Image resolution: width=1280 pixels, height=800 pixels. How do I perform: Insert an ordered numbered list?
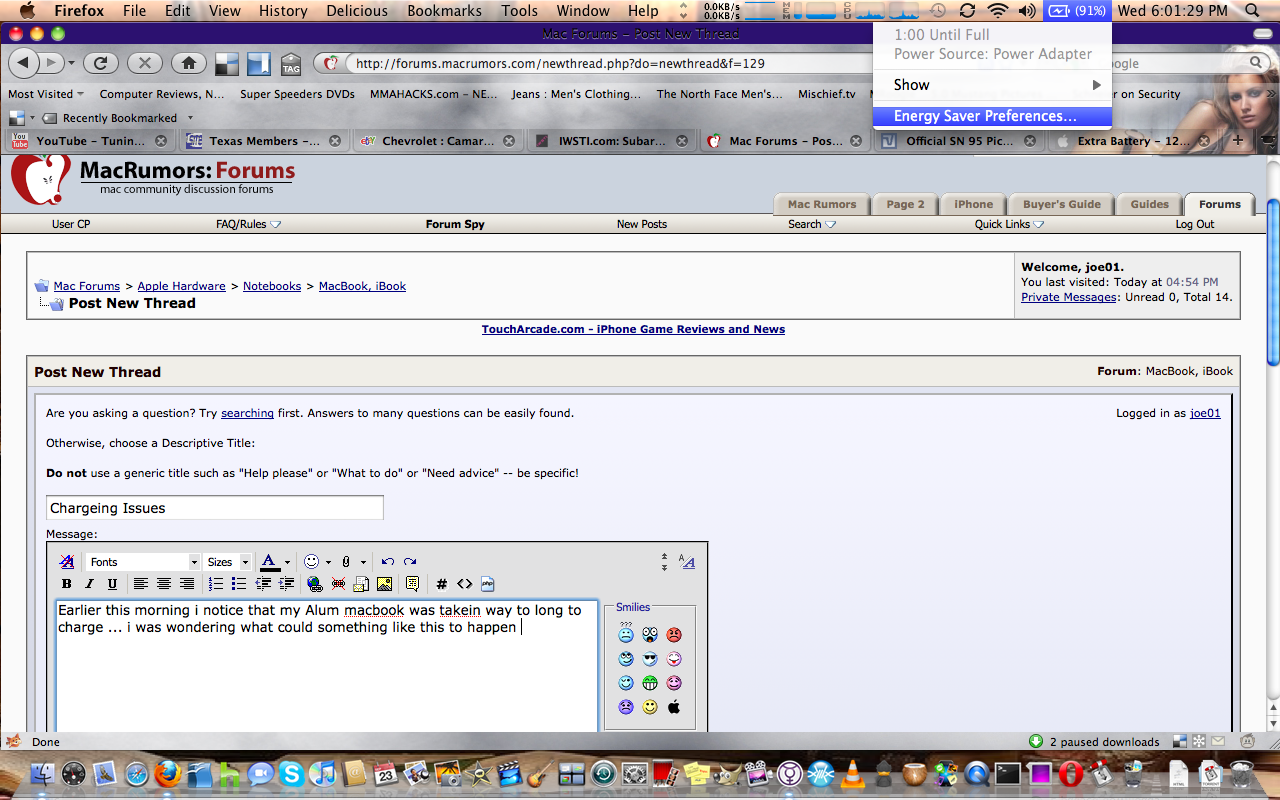tap(216, 584)
